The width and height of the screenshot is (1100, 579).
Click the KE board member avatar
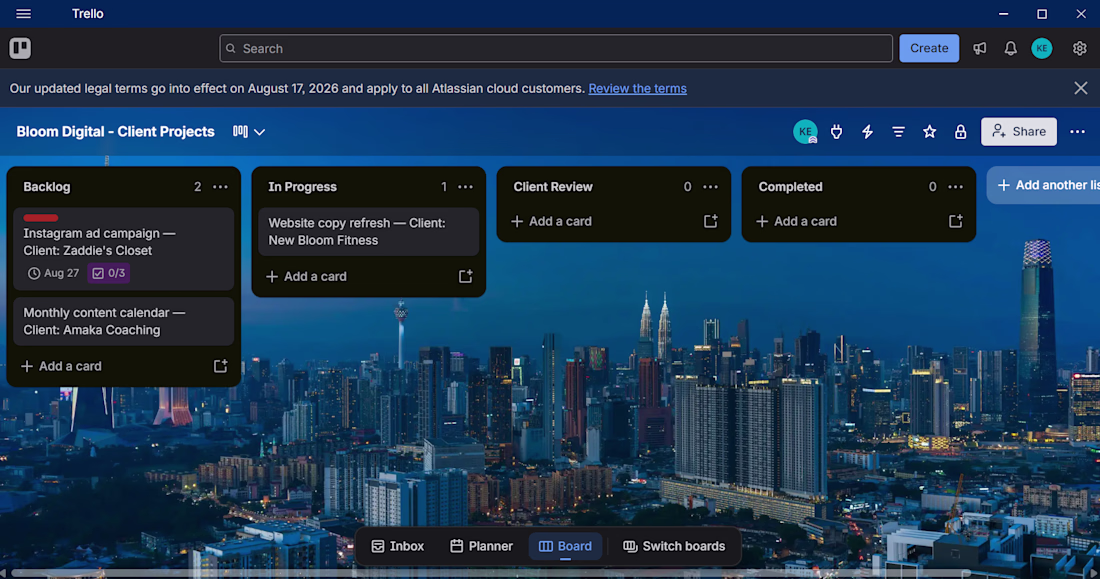(805, 131)
